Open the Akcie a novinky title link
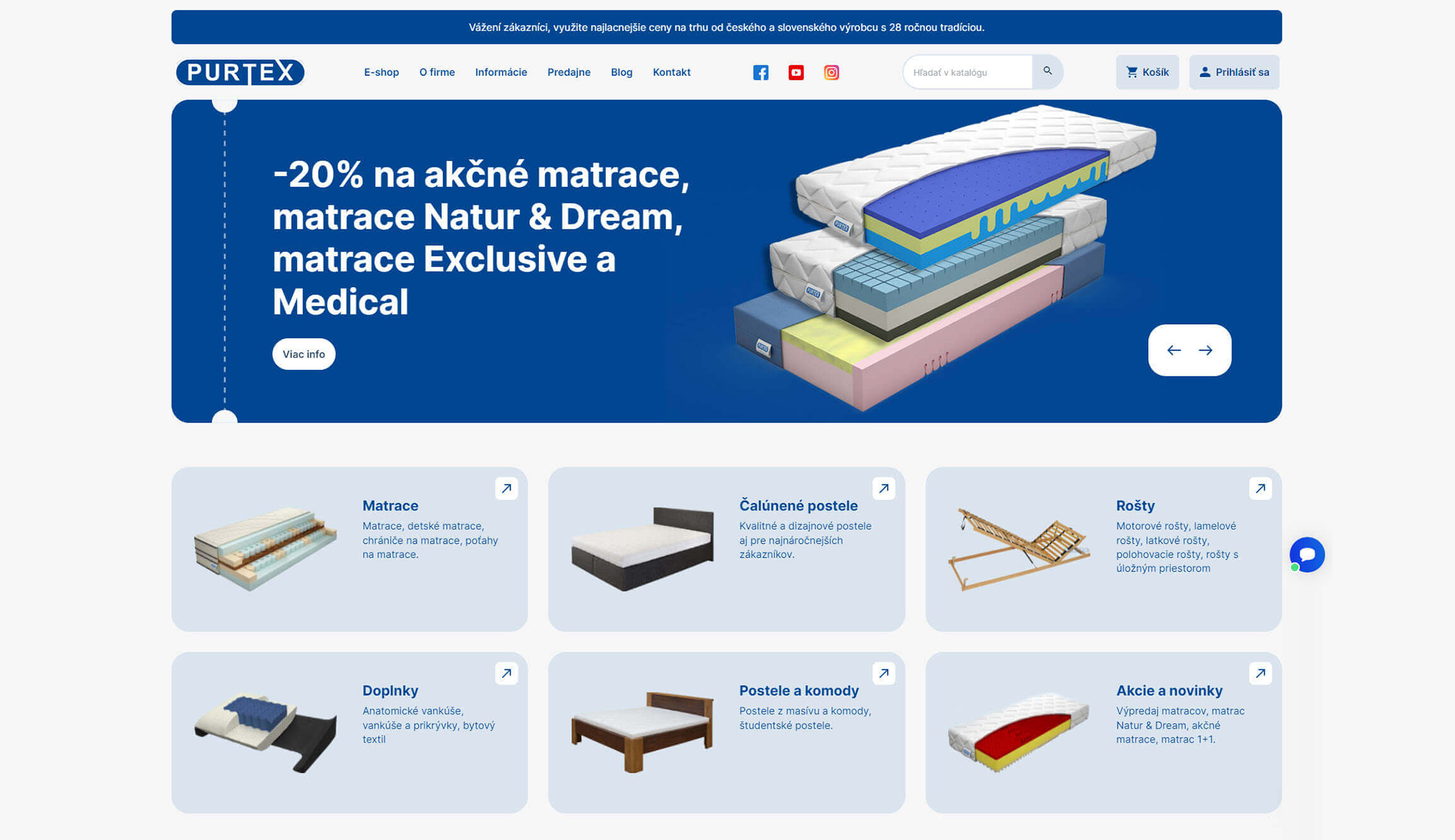 tap(1169, 691)
